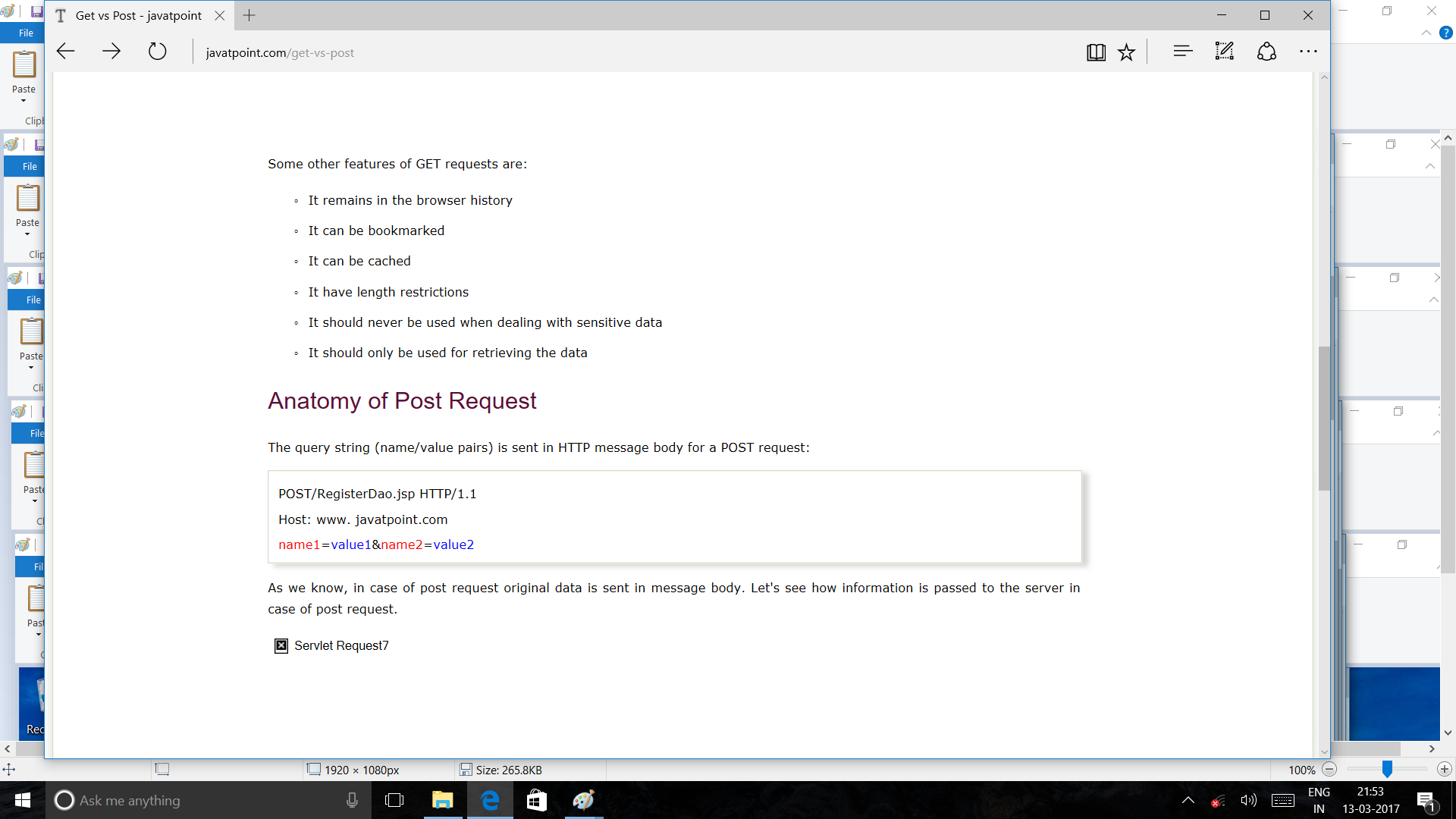Make a Web Note icon
This screenshot has height=819, width=1456.
[x=1224, y=52]
